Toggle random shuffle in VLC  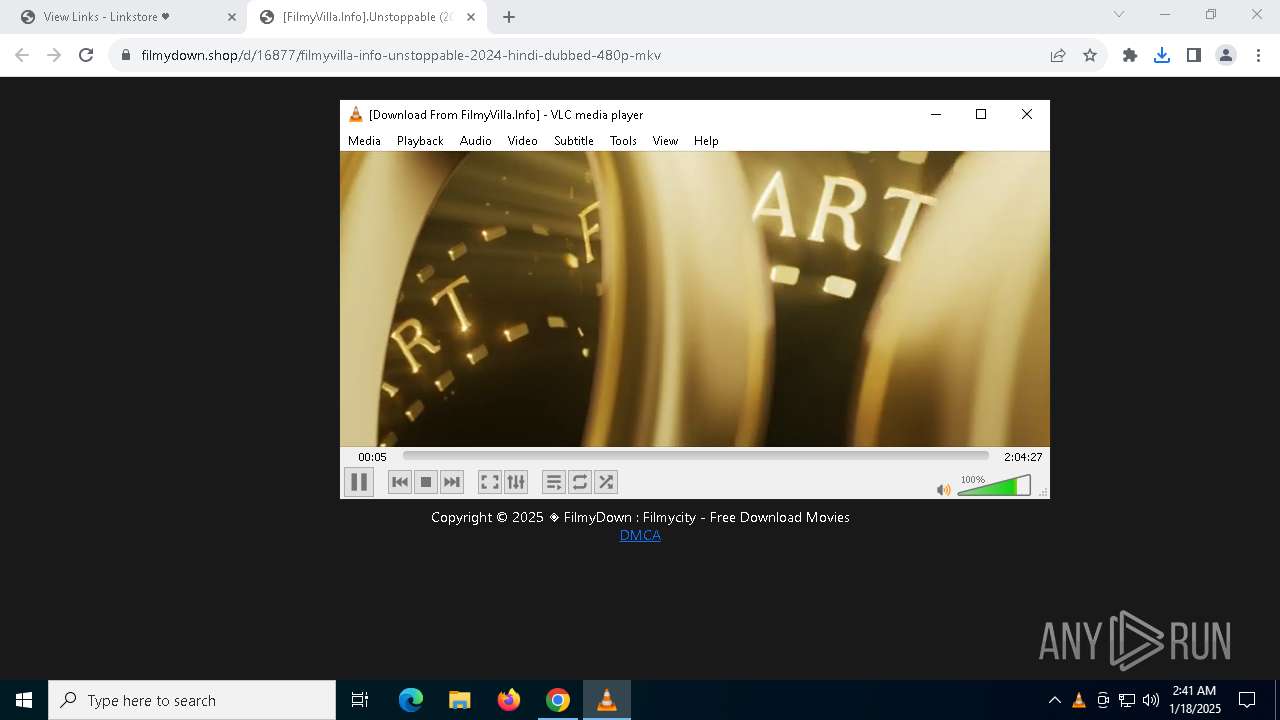606,482
